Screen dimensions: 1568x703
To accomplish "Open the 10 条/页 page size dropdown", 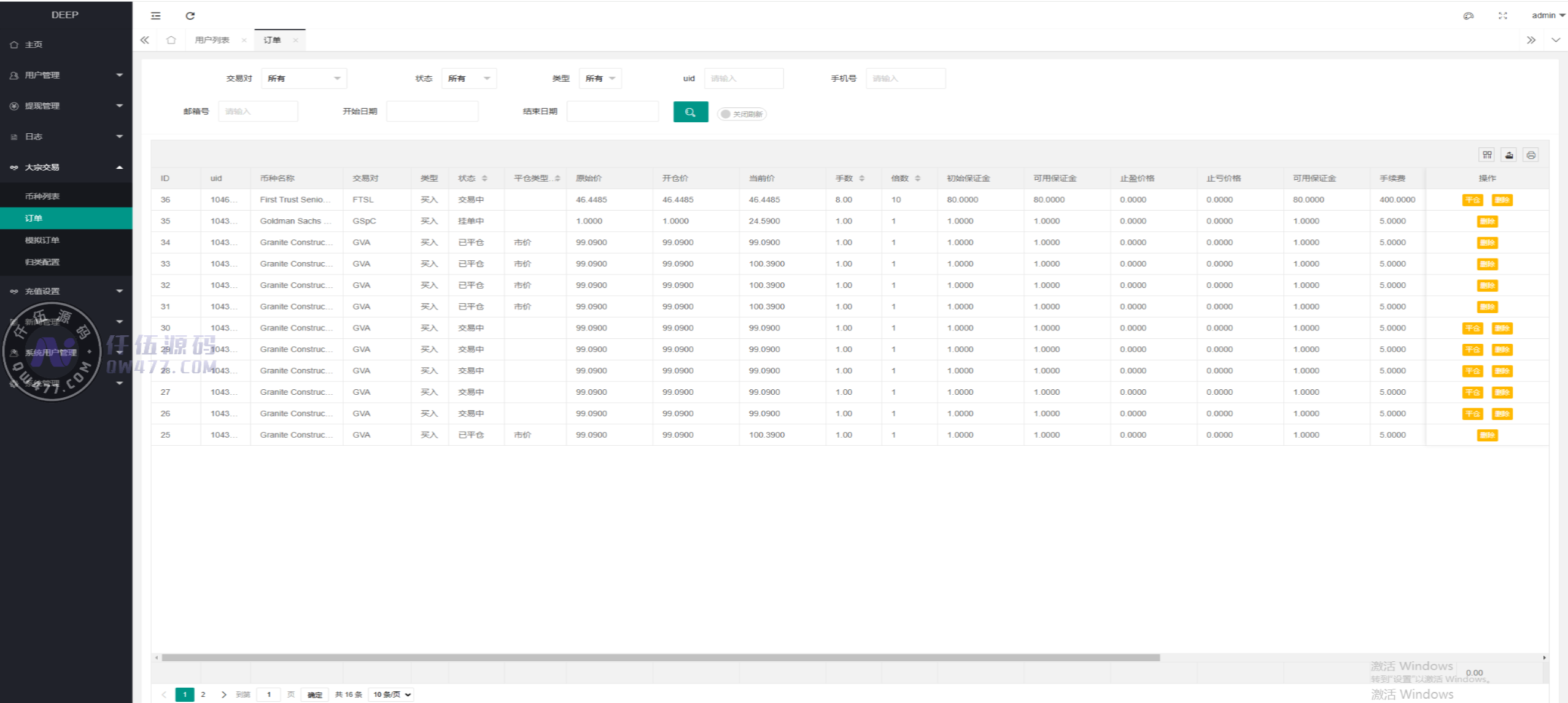I will [392, 694].
